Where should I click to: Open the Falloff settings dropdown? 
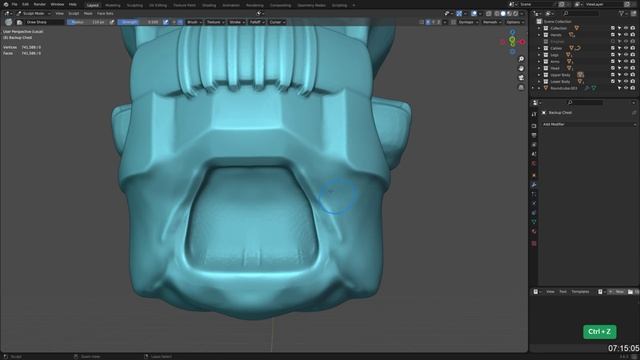click(257, 22)
